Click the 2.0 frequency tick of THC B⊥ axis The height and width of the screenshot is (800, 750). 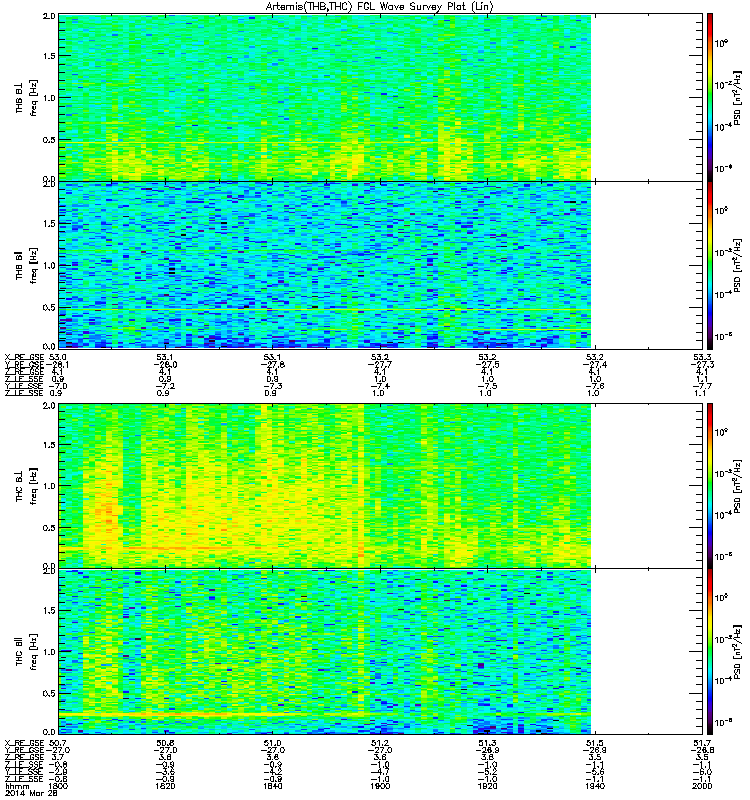click(49, 406)
